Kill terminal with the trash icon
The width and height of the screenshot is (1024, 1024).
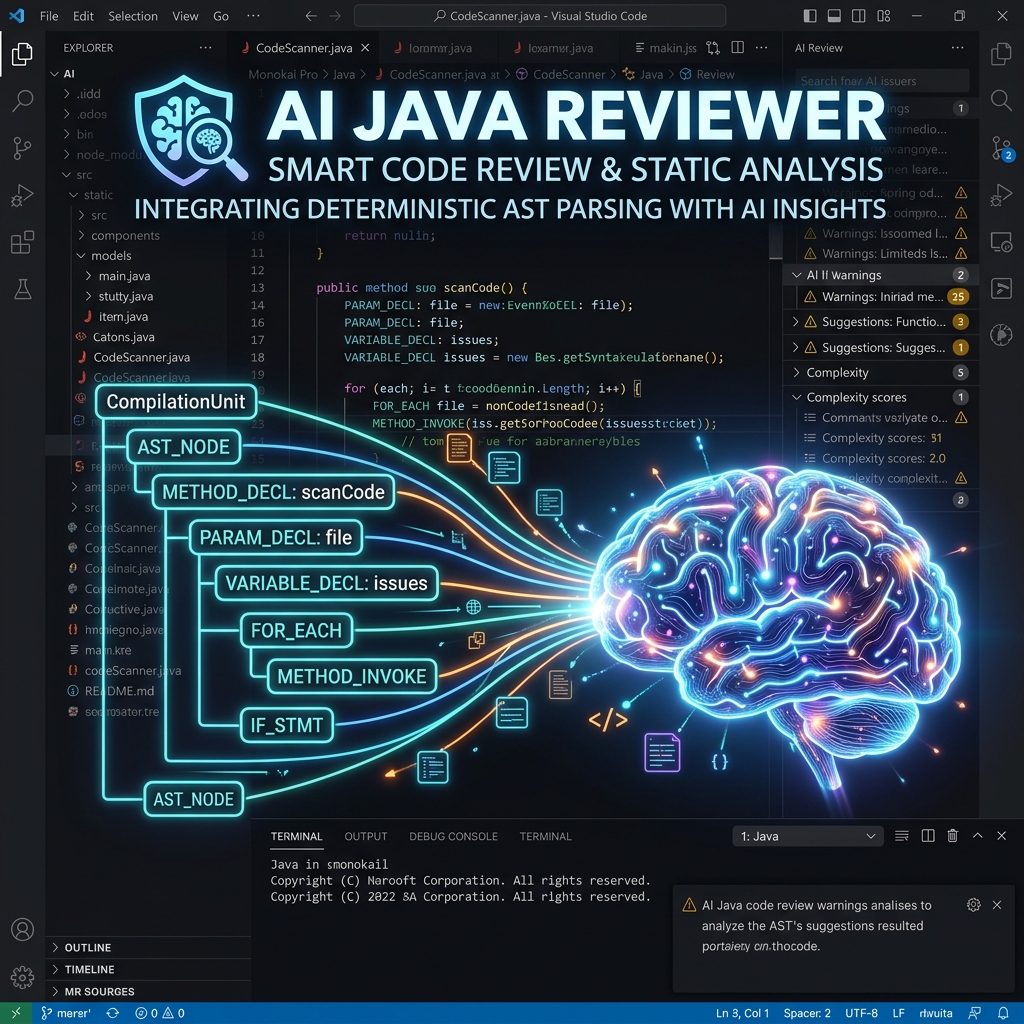[953, 835]
